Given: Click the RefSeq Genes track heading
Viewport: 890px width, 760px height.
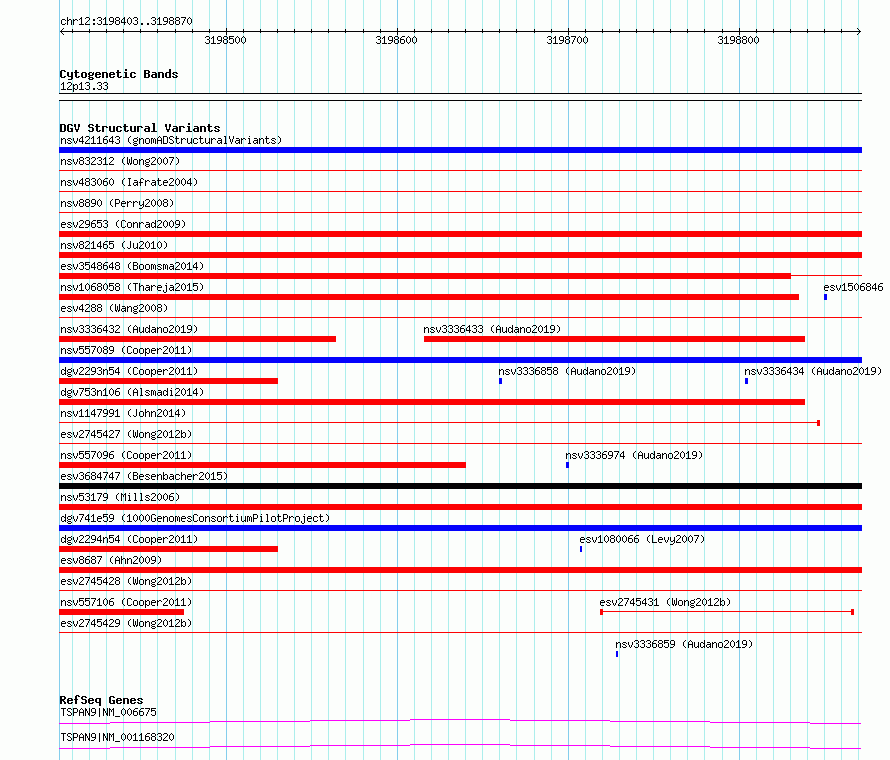Looking at the screenshot, I should 101,700.
